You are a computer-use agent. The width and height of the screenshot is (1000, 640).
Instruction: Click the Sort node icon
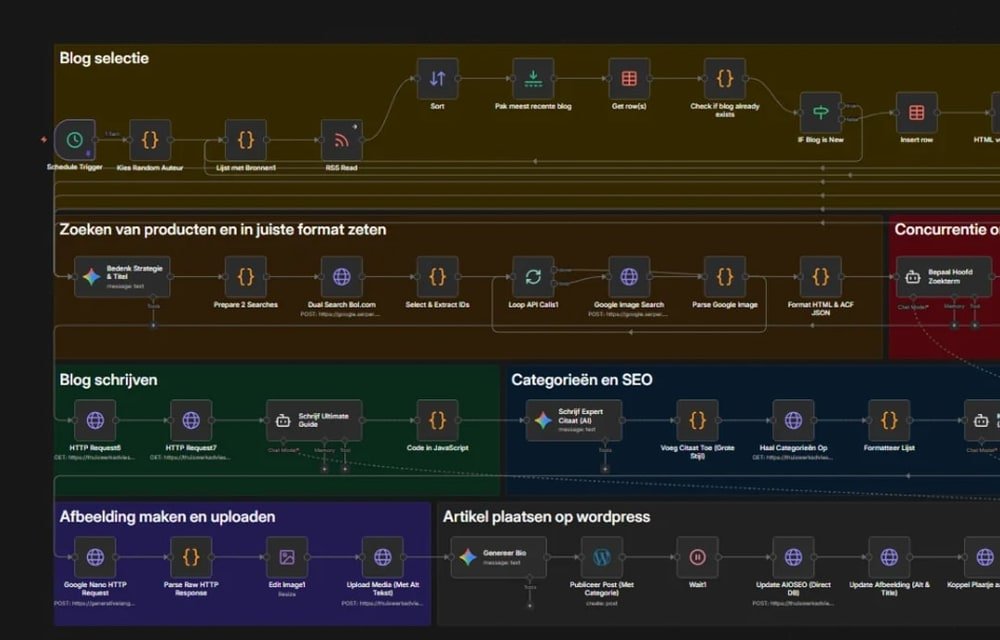click(x=438, y=78)
